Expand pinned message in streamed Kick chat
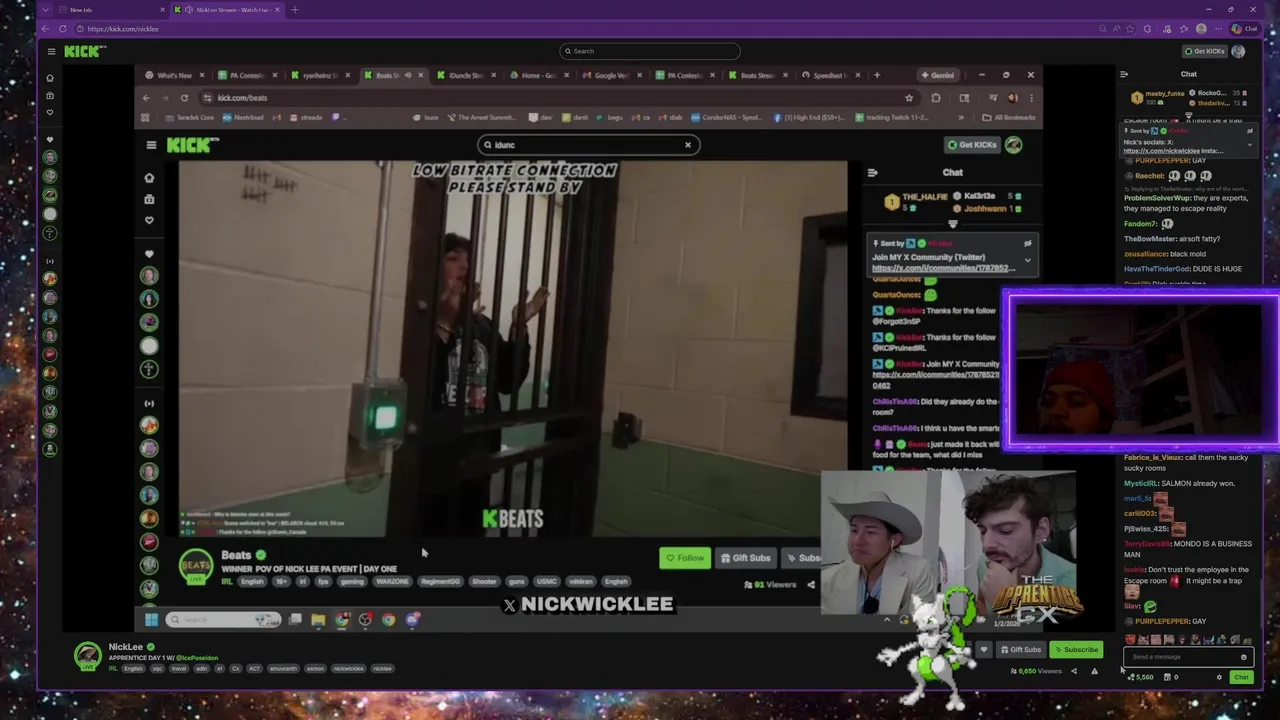This screenshot has height=720, width=1280. tap(1027, 260)
